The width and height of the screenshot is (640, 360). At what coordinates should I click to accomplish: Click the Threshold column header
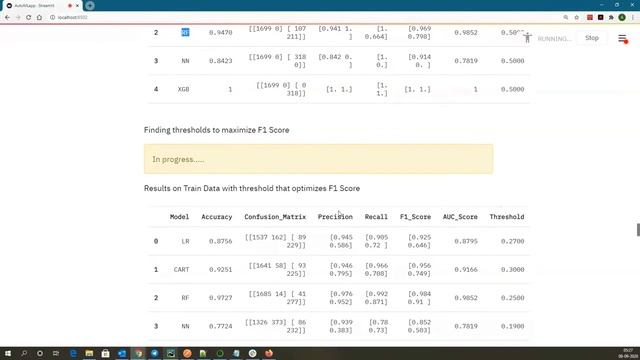[507, 217]
